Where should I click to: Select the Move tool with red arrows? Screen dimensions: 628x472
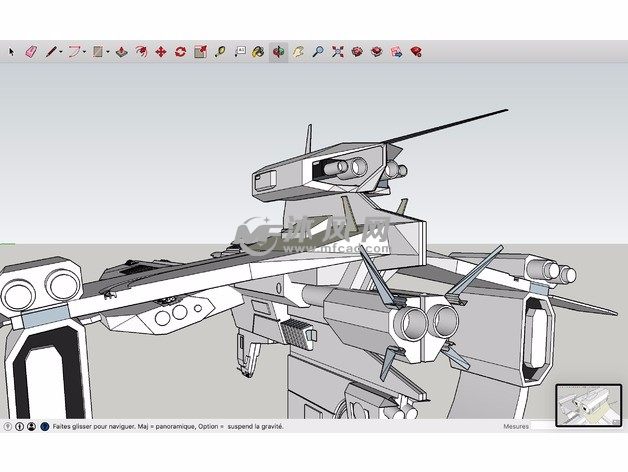(160, 51)
